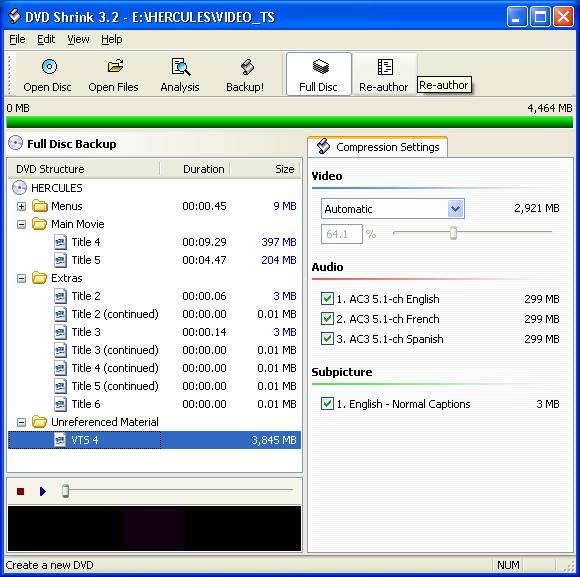Collapse the Main Movie folder node
580x577 pixels.
(21, 225)
